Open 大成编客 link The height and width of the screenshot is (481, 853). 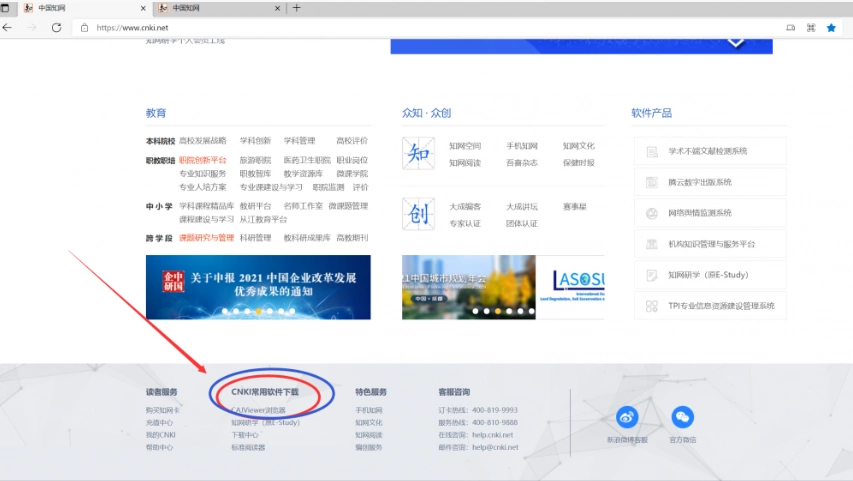pyautogui.click(x=465, y=207)
